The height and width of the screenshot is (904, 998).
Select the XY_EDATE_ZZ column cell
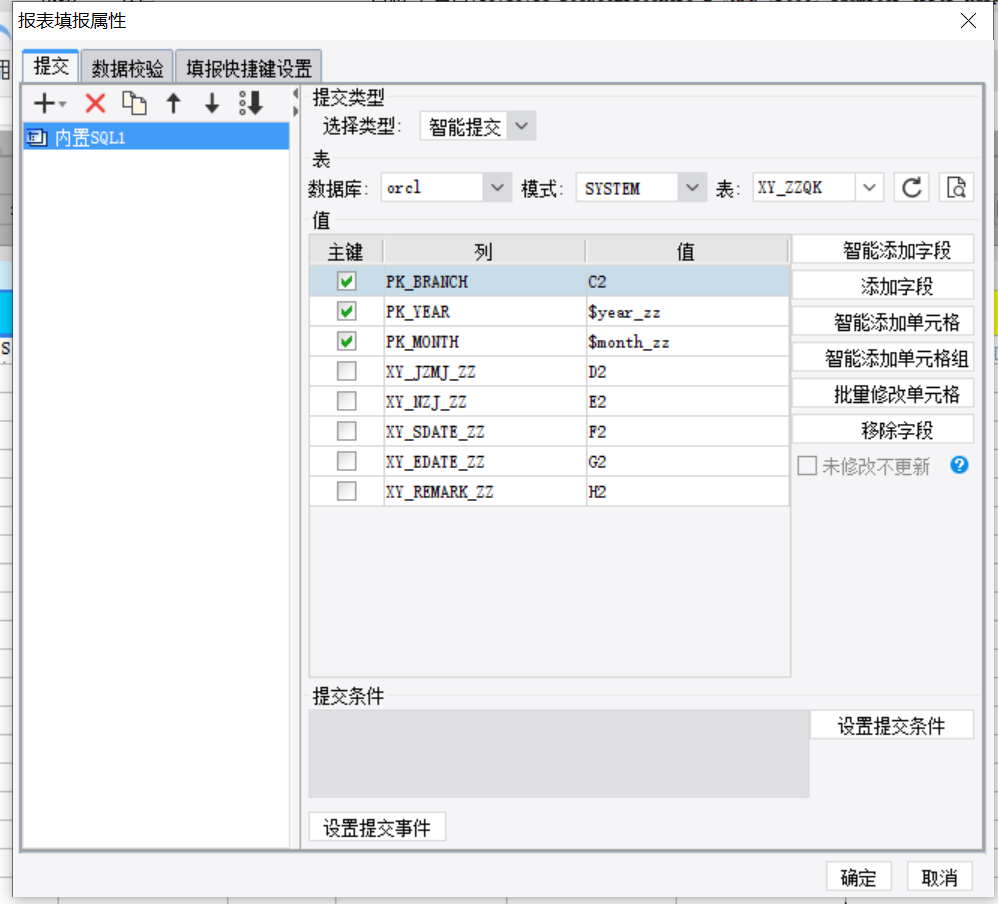(x=484, y=461)
